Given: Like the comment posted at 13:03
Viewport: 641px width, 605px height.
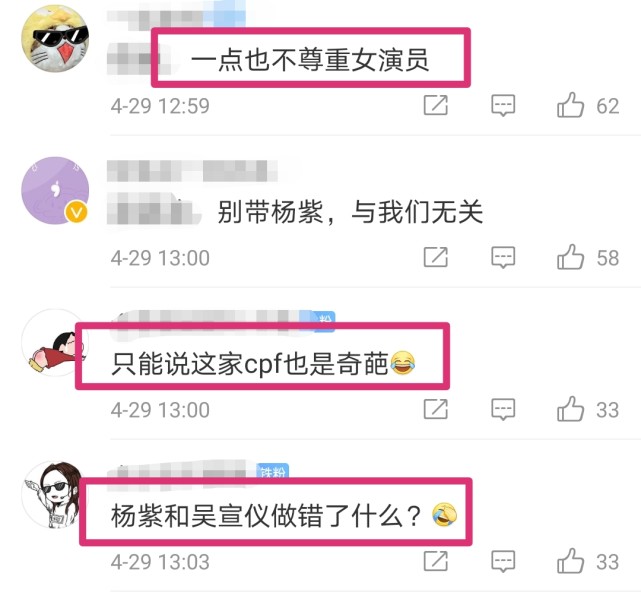Looking at the screenshot, I should pyautogui.click(x=570, y=561).
